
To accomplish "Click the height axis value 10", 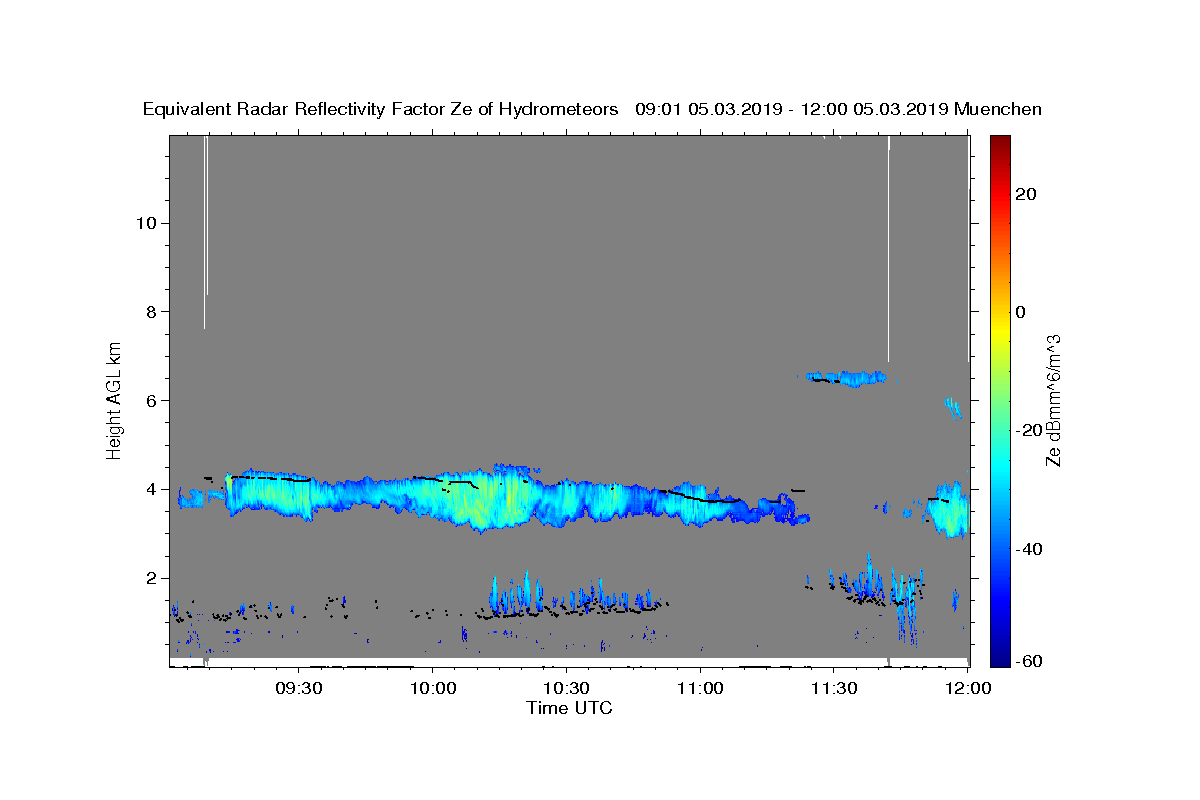I will click(x=145, y=223).
